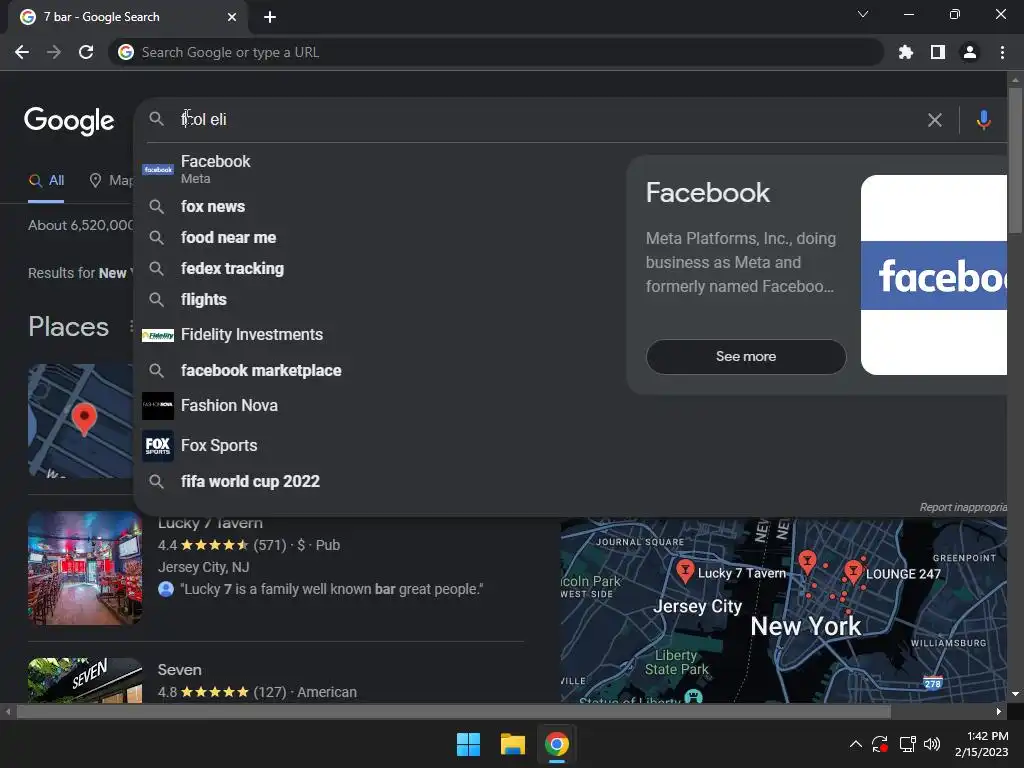Open the Lucky 7 Tavern listing title
The height and width of the screenshot is (768, 1024).
click(210, 523)
